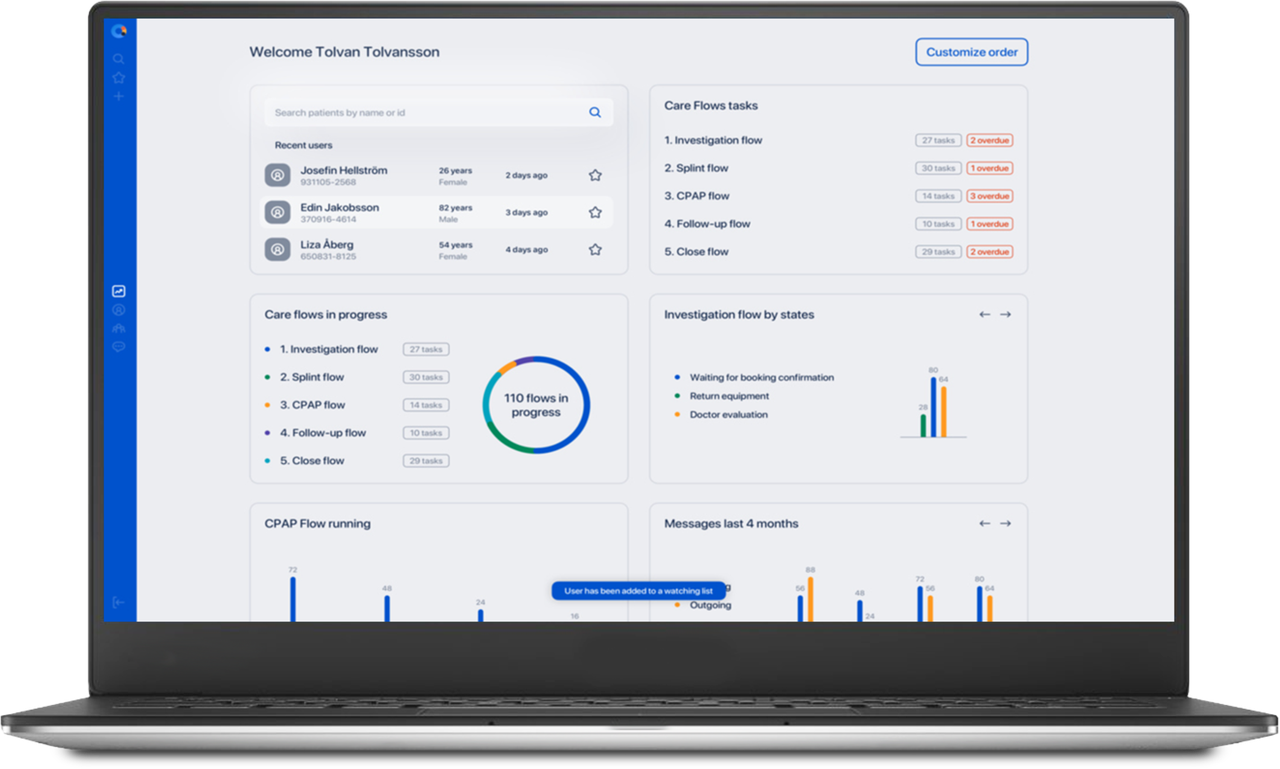Open the dashboard chart icon in sidebar
This screenshot has height=769, width=1280.
[119, 291]
